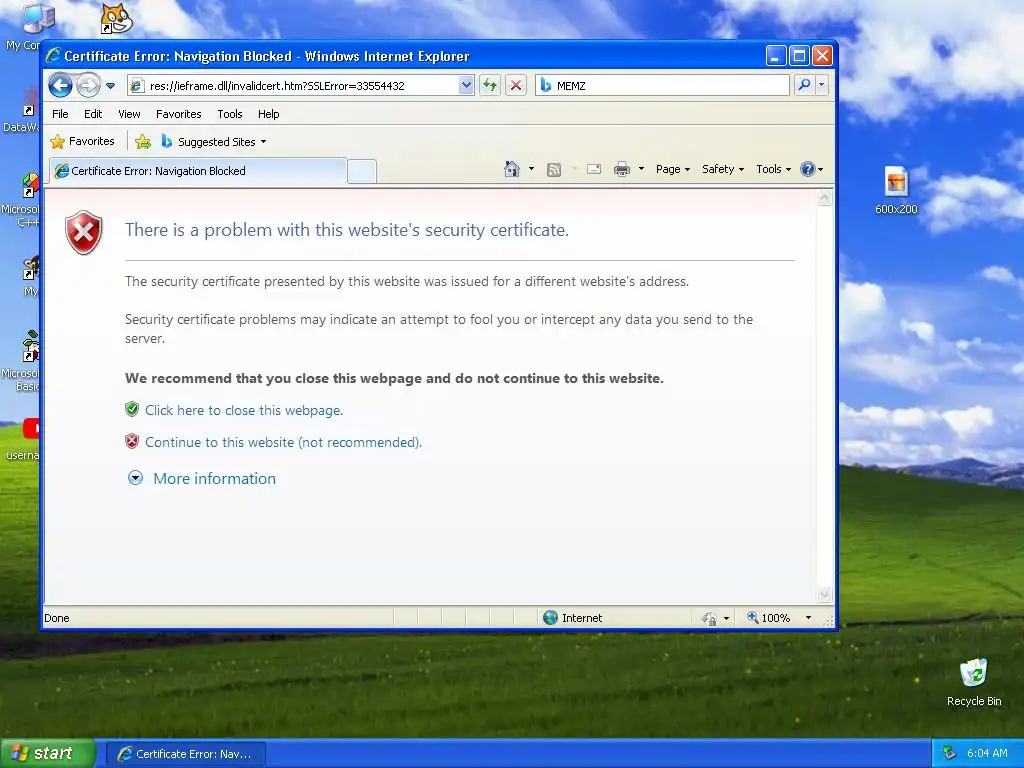
Task: Click Certificate Error taskbar button
Action: (x=185, y=754)
